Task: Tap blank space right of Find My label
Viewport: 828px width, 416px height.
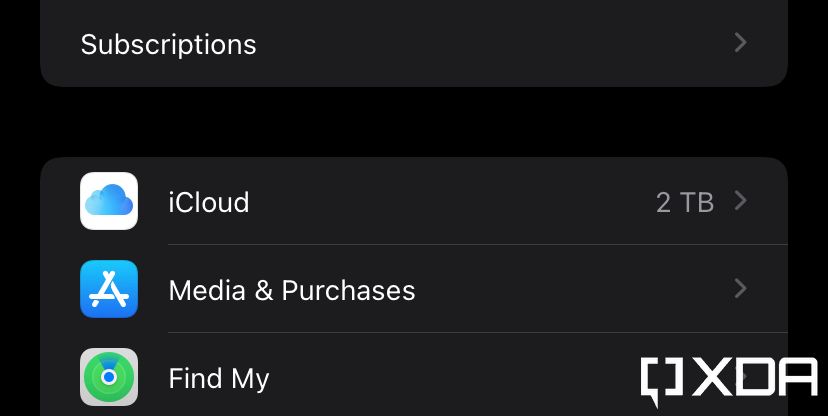Action: (x=450, y=378)
